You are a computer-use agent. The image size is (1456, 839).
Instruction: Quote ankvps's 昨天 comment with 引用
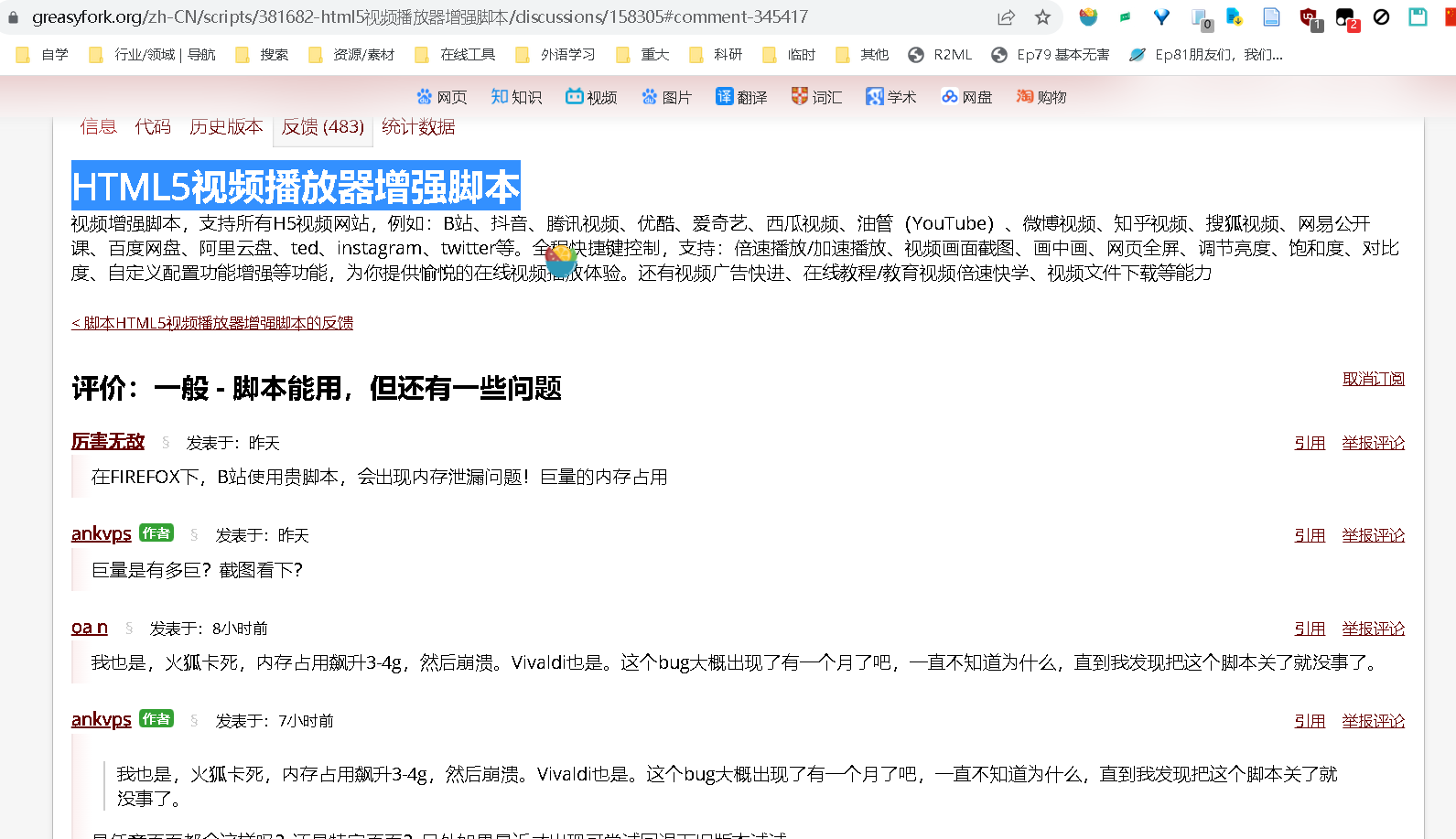click(1310, 535)
